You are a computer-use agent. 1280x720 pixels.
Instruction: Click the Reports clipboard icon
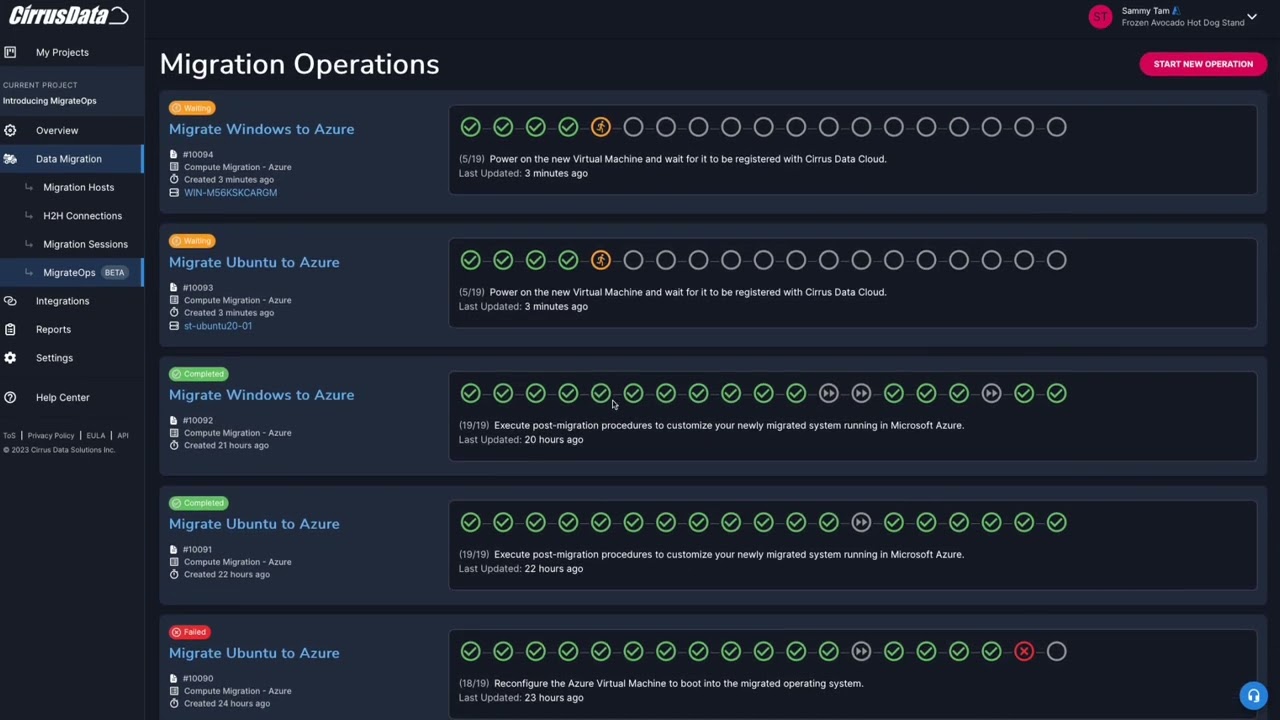tap(10, 329)
